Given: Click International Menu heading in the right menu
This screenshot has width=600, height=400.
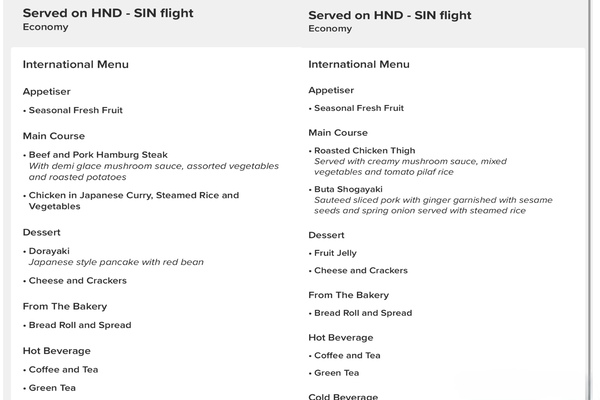Looking at the screenshot, I should coord(359,65).
